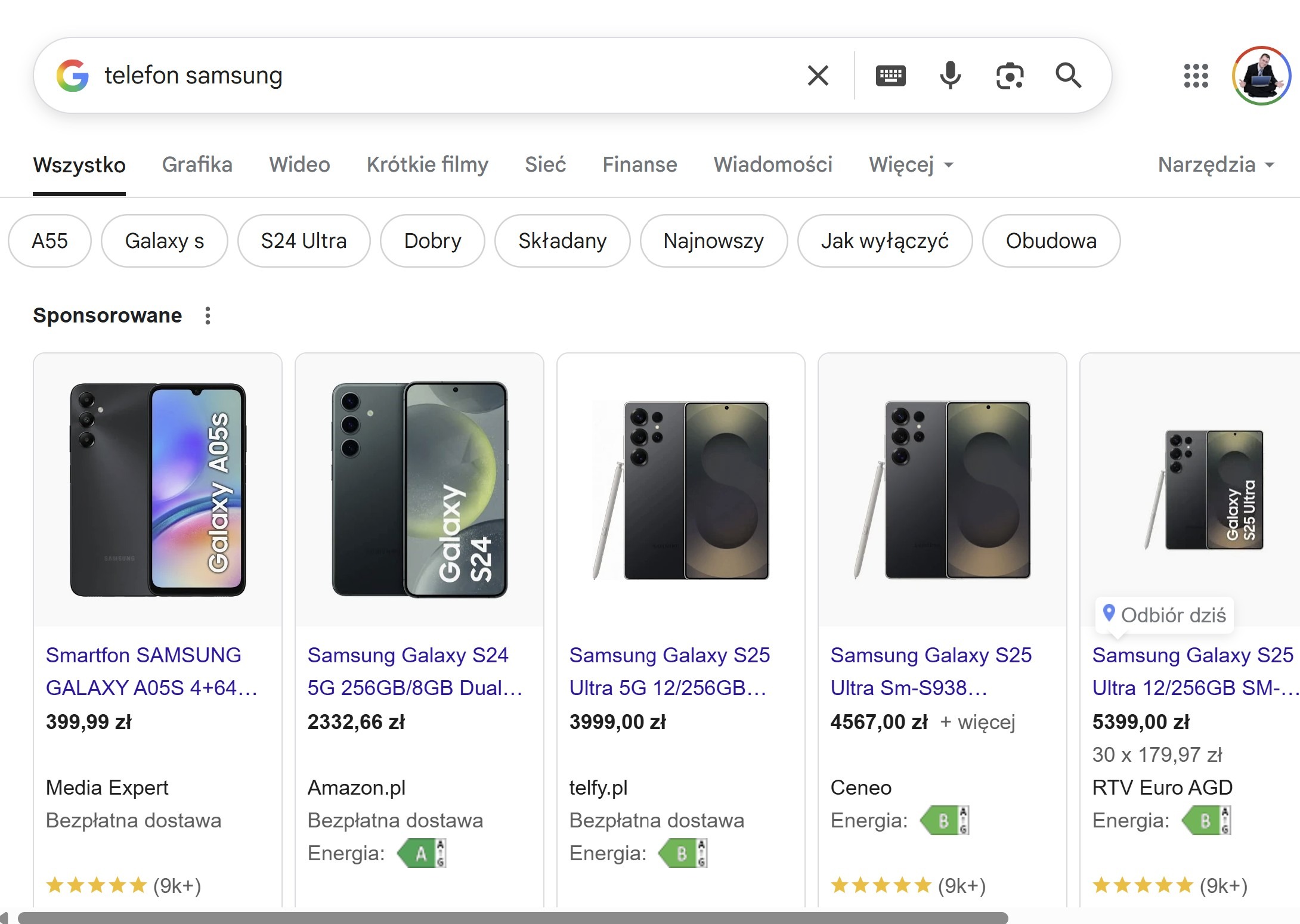1300x924 pixels.
Task: Click the 5399,00 zł price
Action: coord(1141,722)
